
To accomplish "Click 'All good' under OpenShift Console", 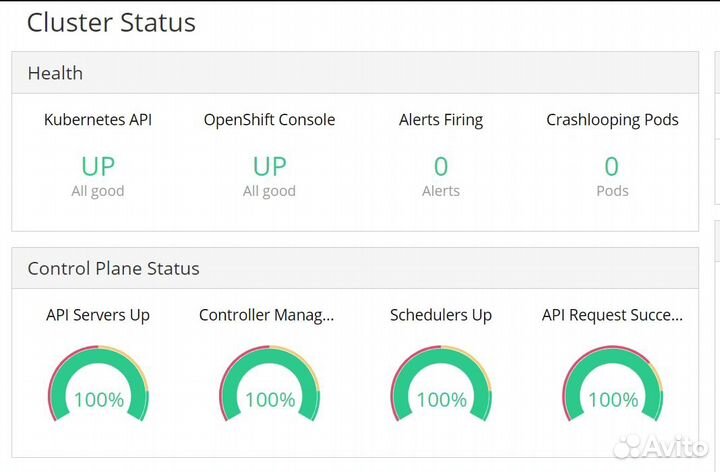I will pyautogui.click(x=269, y=191).
